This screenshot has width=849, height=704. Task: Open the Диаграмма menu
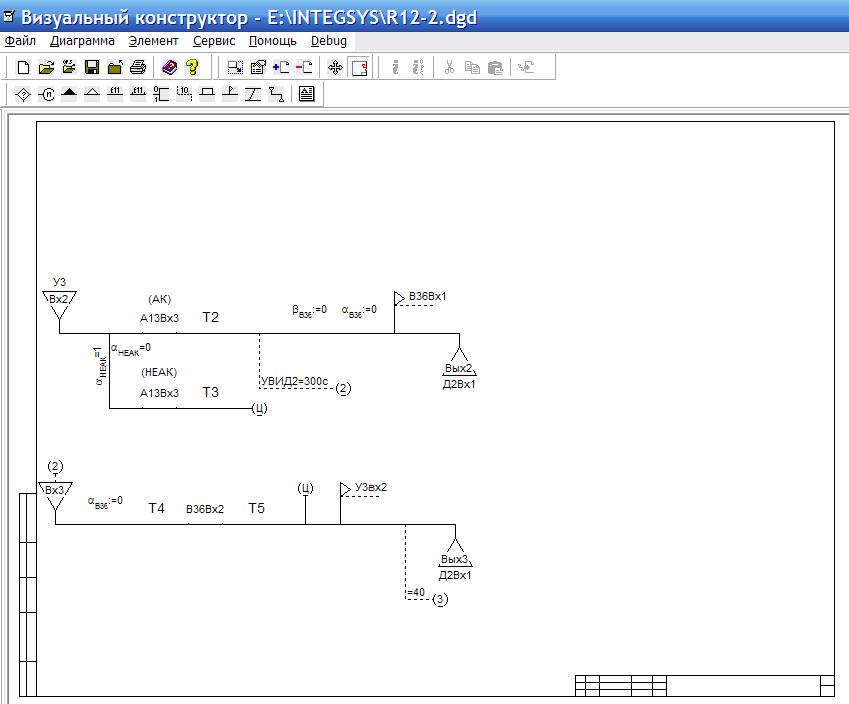pos(82,41)
